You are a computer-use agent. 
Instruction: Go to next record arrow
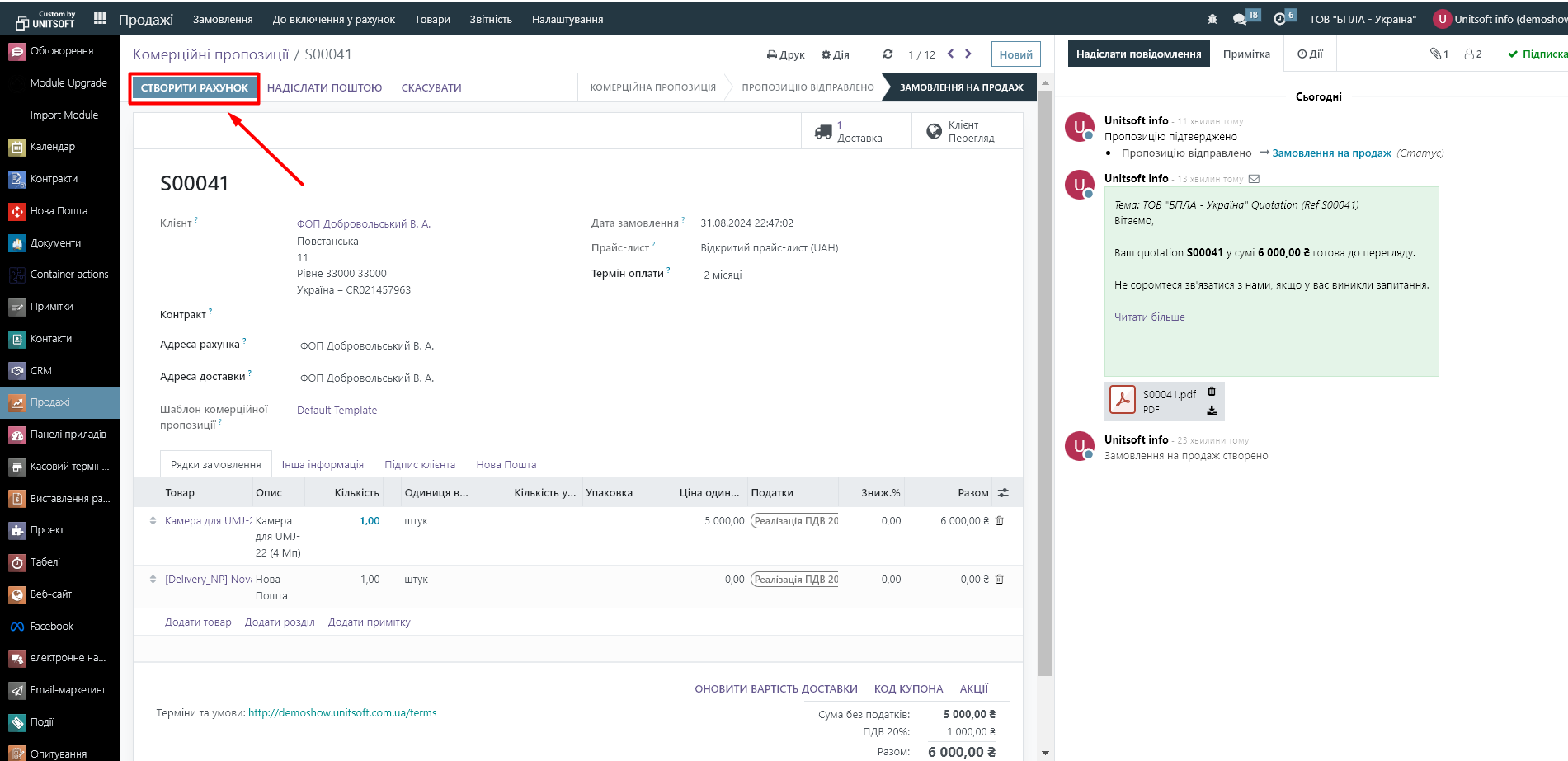968,54
